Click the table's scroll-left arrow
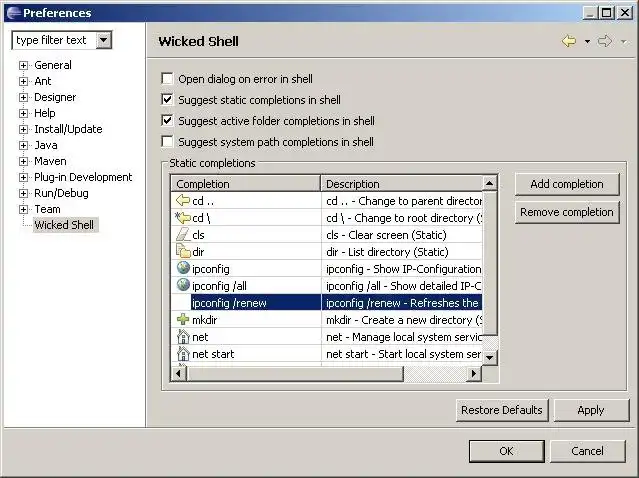The width and height of the screenshot is (639, 478). (x=178, y=373)
